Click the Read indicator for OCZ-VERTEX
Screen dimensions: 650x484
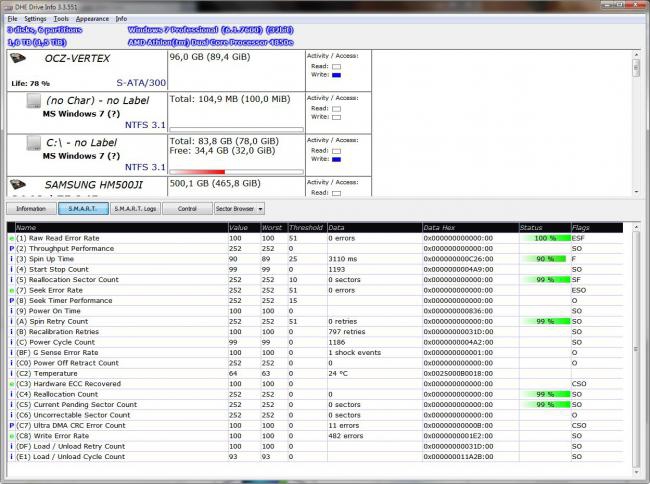336,66
